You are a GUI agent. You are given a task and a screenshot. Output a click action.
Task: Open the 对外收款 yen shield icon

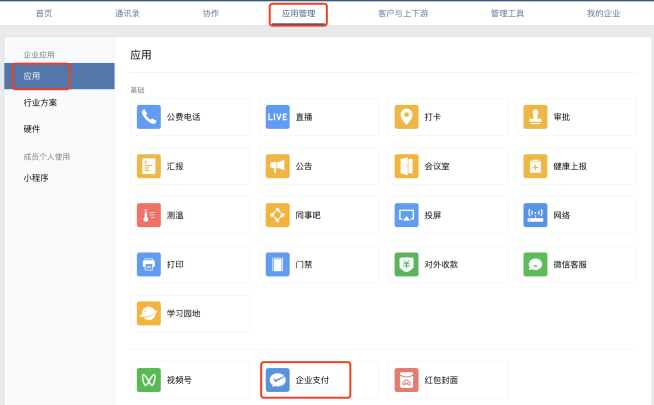[x=406, y=264]
